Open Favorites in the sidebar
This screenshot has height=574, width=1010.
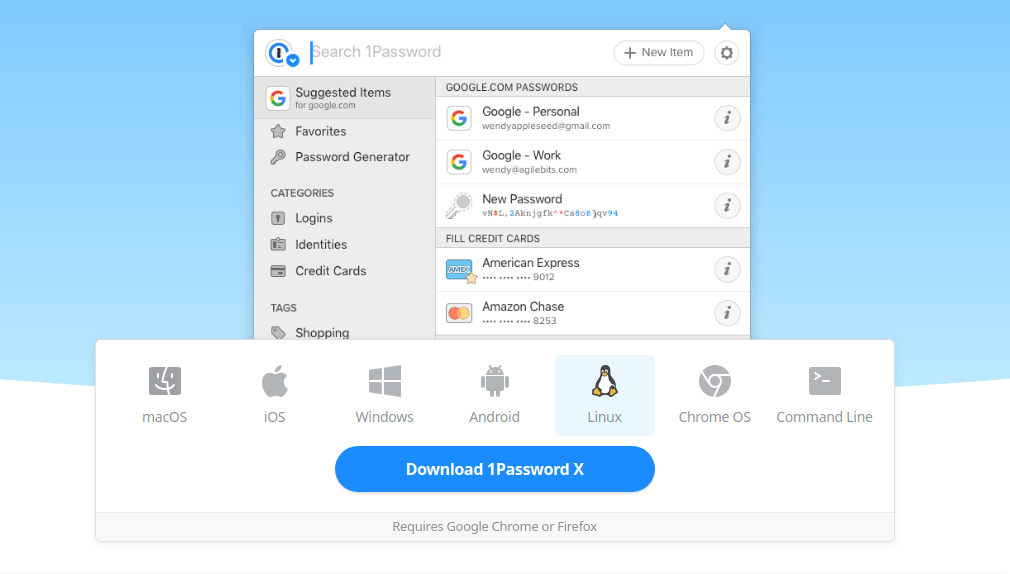pos(320,131)
